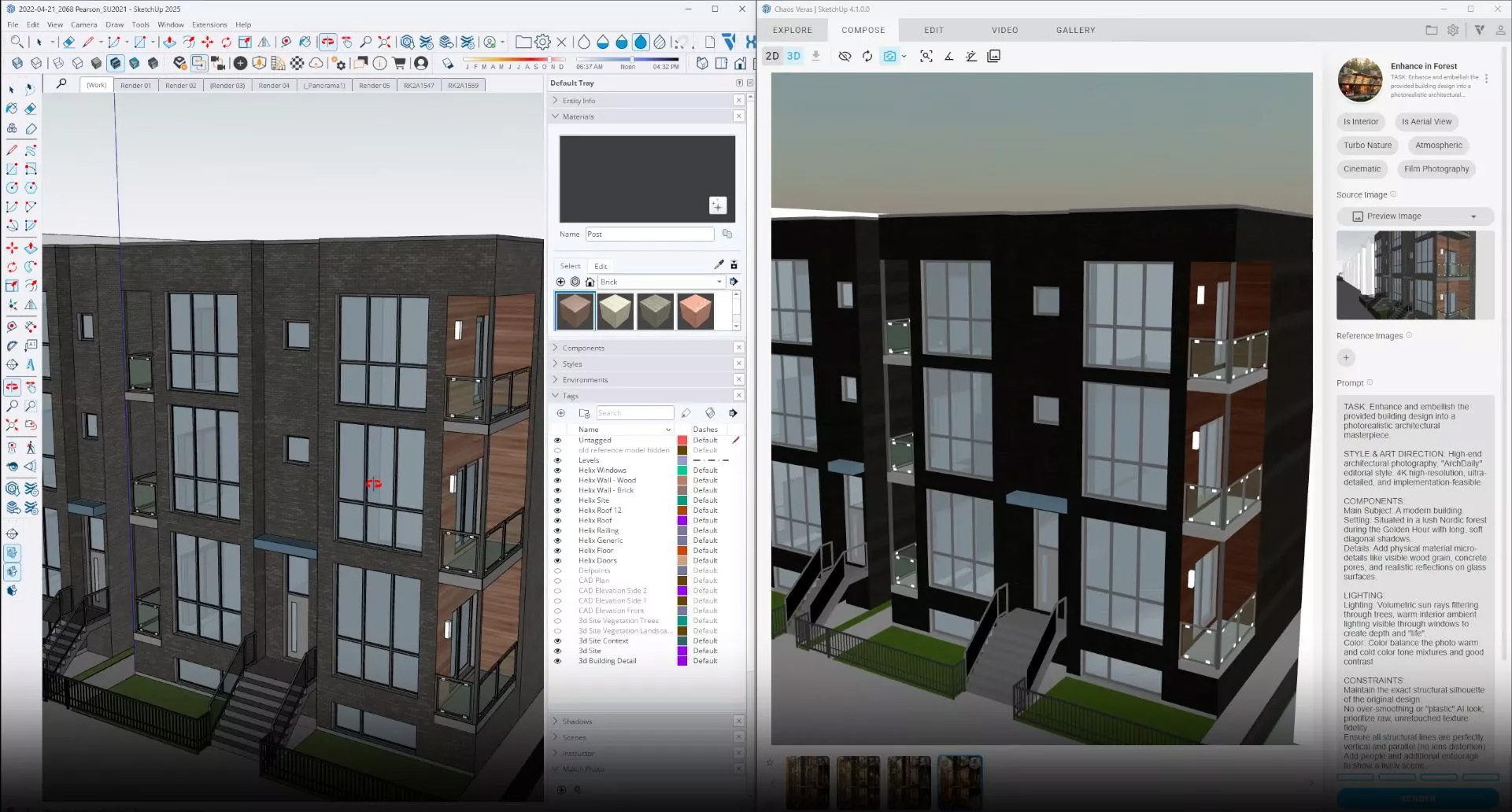Open Veras settings gear icon
Viewport: 1512px width, 812px height.
[x=1453, y=30]
